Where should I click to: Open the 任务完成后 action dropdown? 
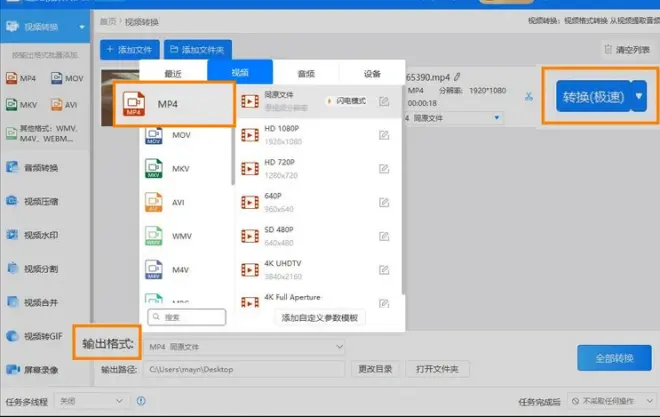(x=610, y=400)
